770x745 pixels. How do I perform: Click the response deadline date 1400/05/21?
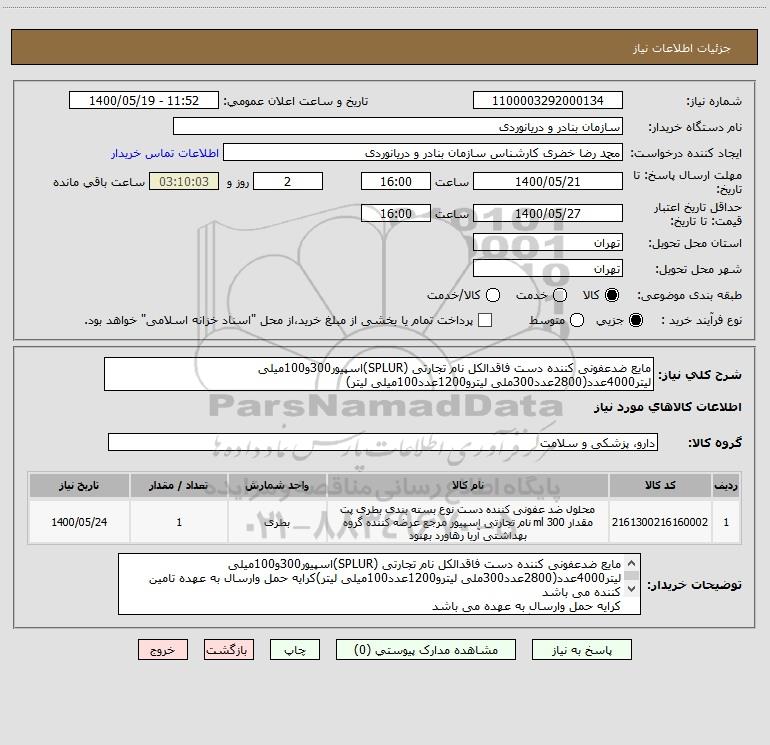pyautogui.click(x=548, y=181)
